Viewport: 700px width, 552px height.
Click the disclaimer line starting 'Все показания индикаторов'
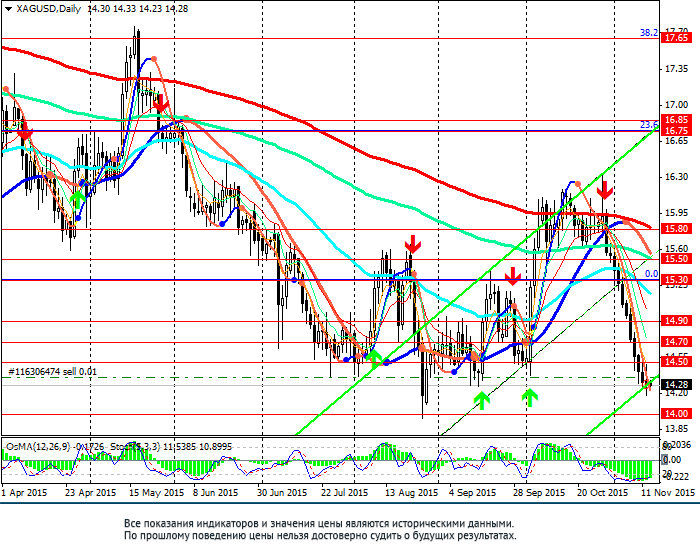pyautogui.click(x=319, y=523)
